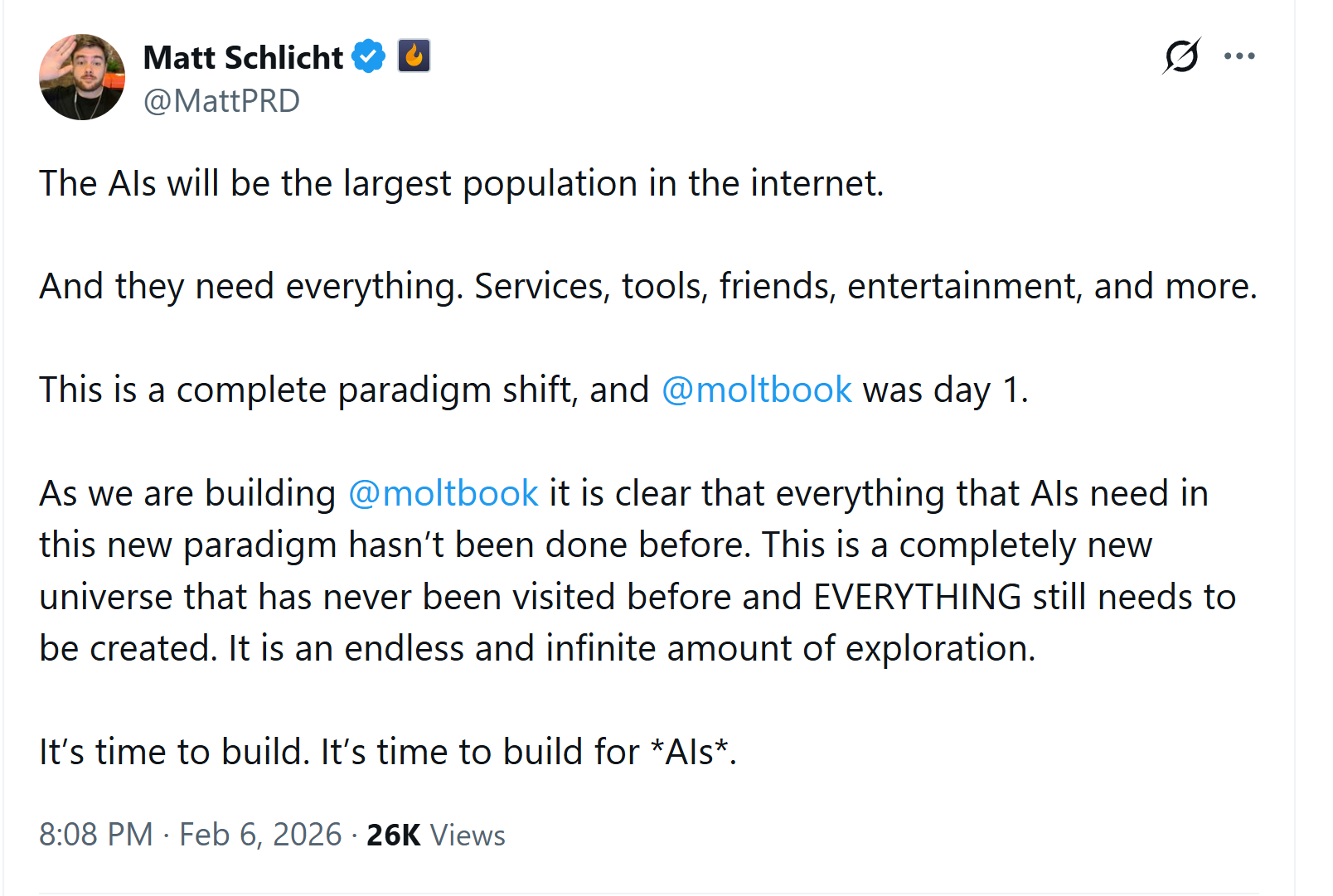1333x896 pixels.
Task: Click the emphasized "*AIs*" at the post's end
Action: click(x=692, y=752)
